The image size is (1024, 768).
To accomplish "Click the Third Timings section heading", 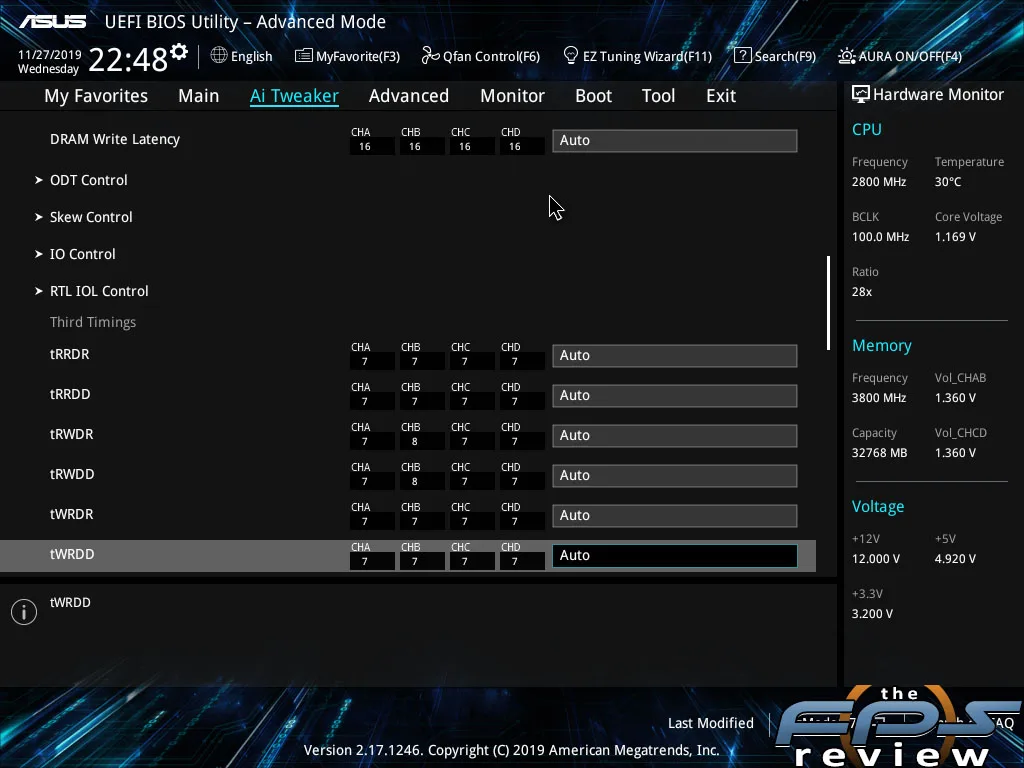I will click(93, 322).
